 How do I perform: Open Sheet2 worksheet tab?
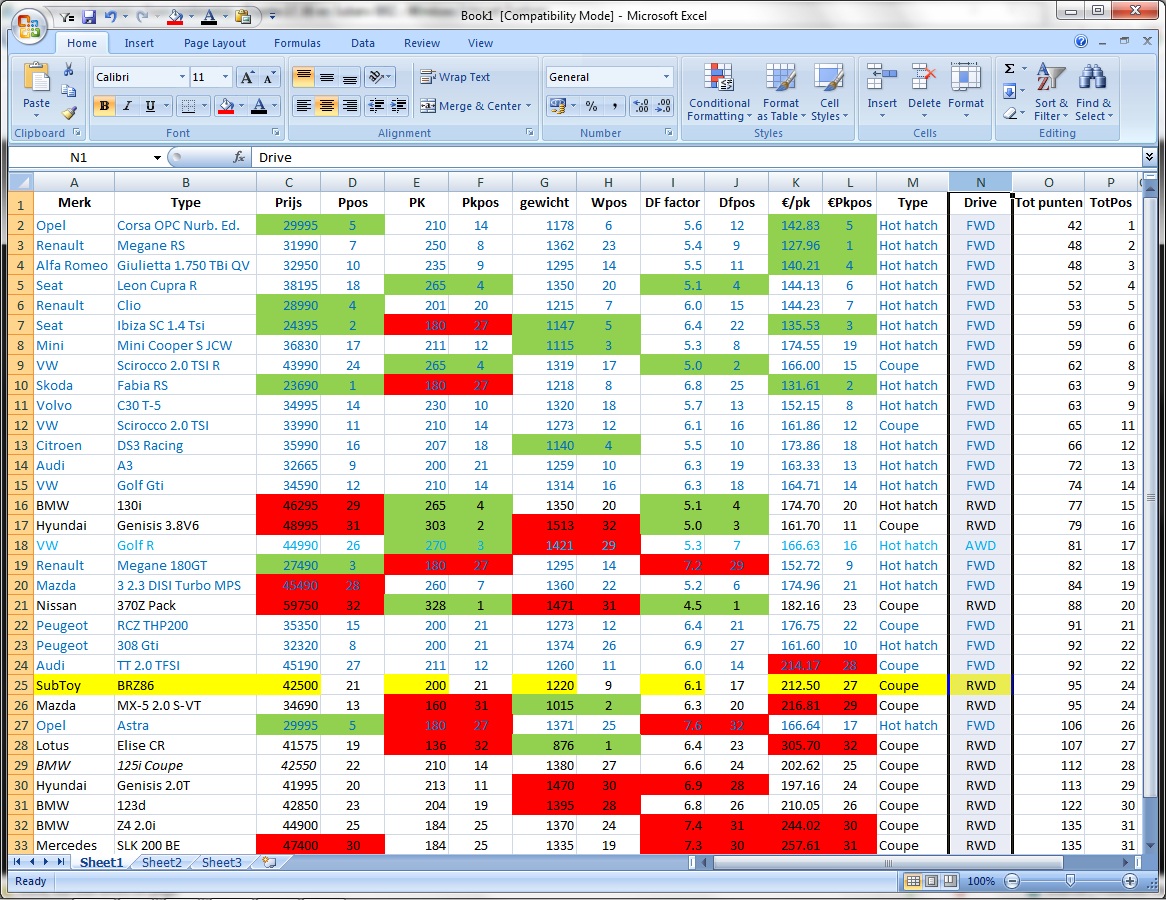pyautogui.click(x=161, y=862)
